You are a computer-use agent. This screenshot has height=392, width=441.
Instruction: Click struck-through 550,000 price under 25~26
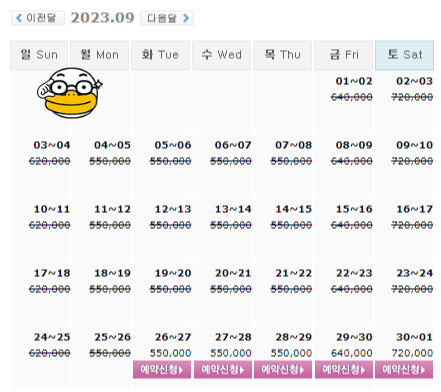[110, 353]
